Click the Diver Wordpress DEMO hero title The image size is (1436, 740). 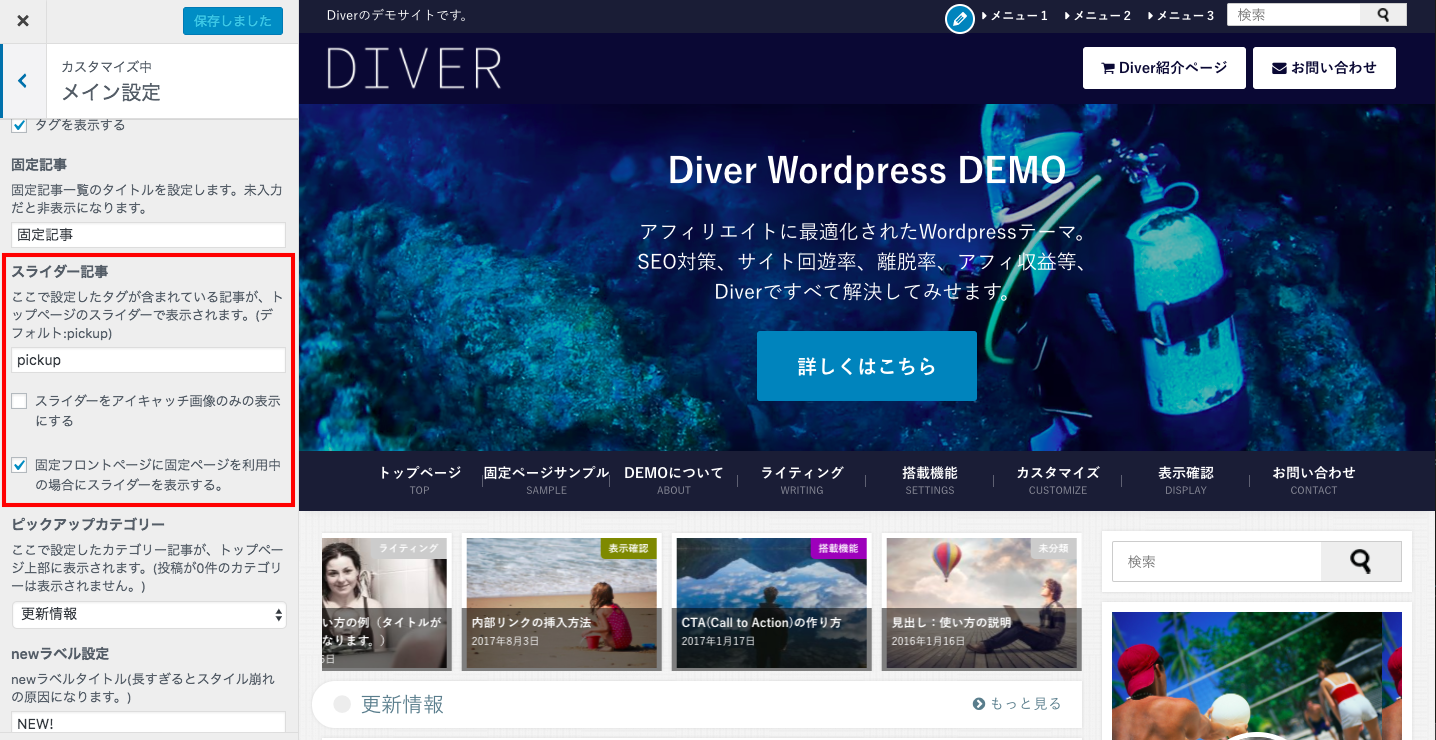pyautogui.click(x=867, y=170)
